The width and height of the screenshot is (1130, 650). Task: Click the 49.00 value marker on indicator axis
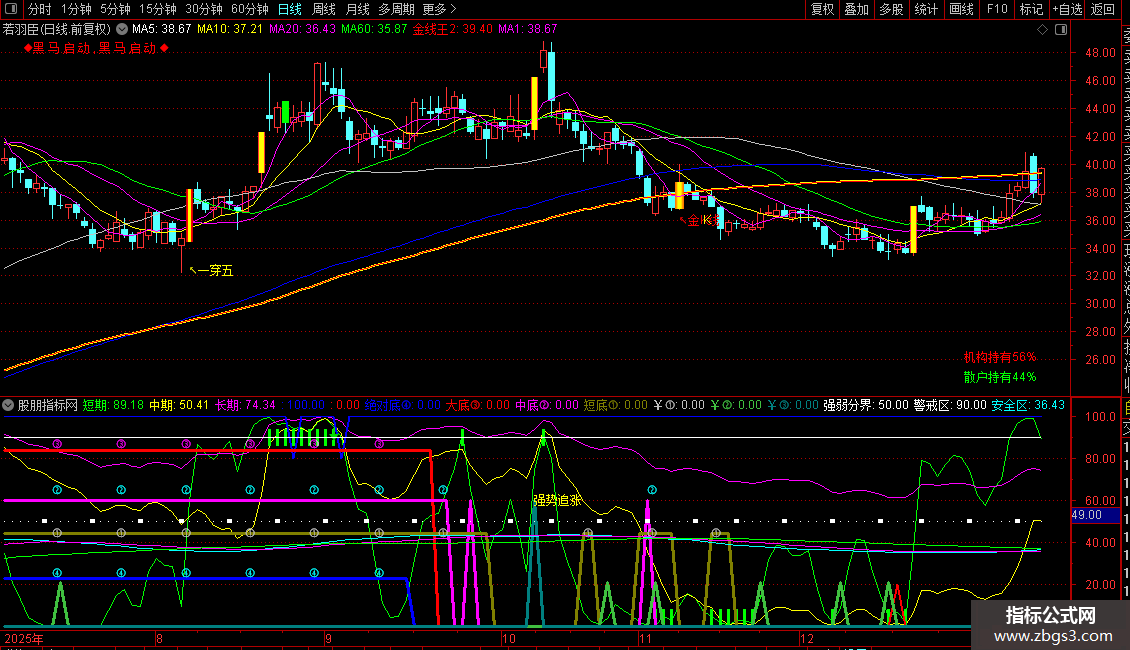tap(1085, 515)
